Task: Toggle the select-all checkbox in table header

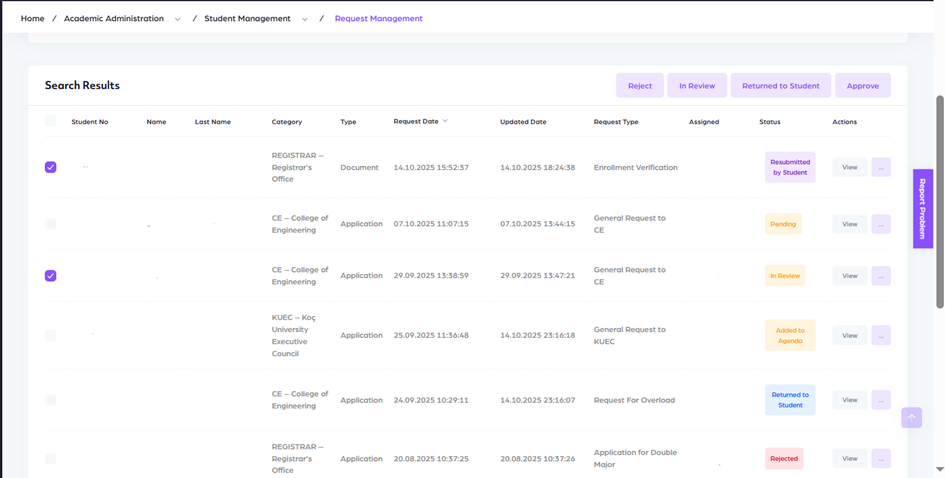Action: (x=51, y=122)
